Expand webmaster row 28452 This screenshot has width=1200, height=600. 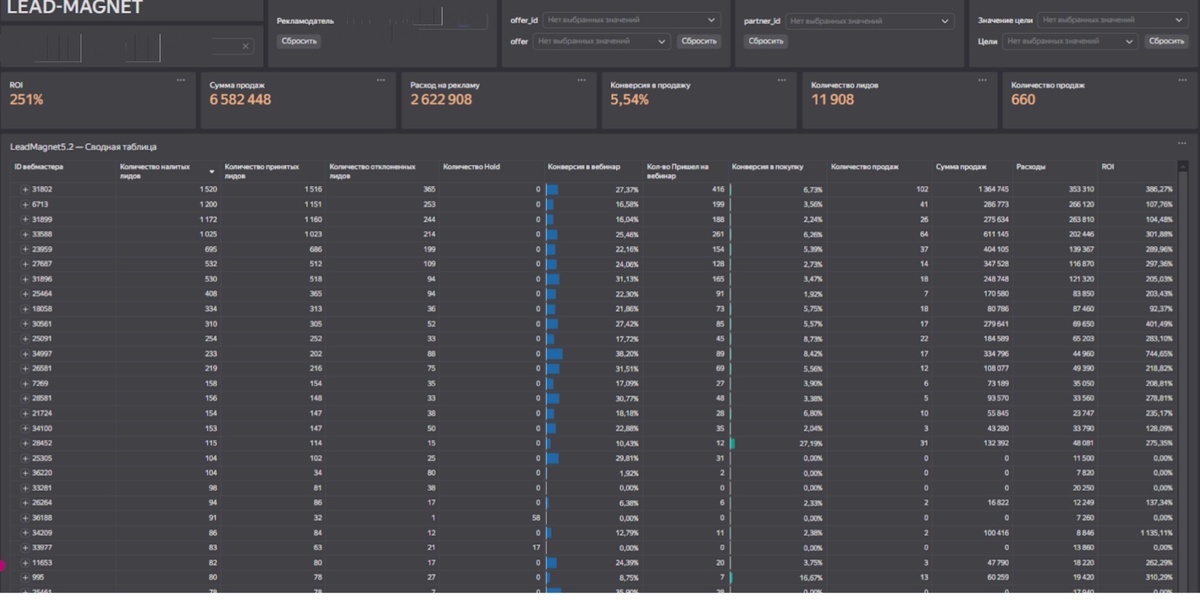(x=25, y=443)
